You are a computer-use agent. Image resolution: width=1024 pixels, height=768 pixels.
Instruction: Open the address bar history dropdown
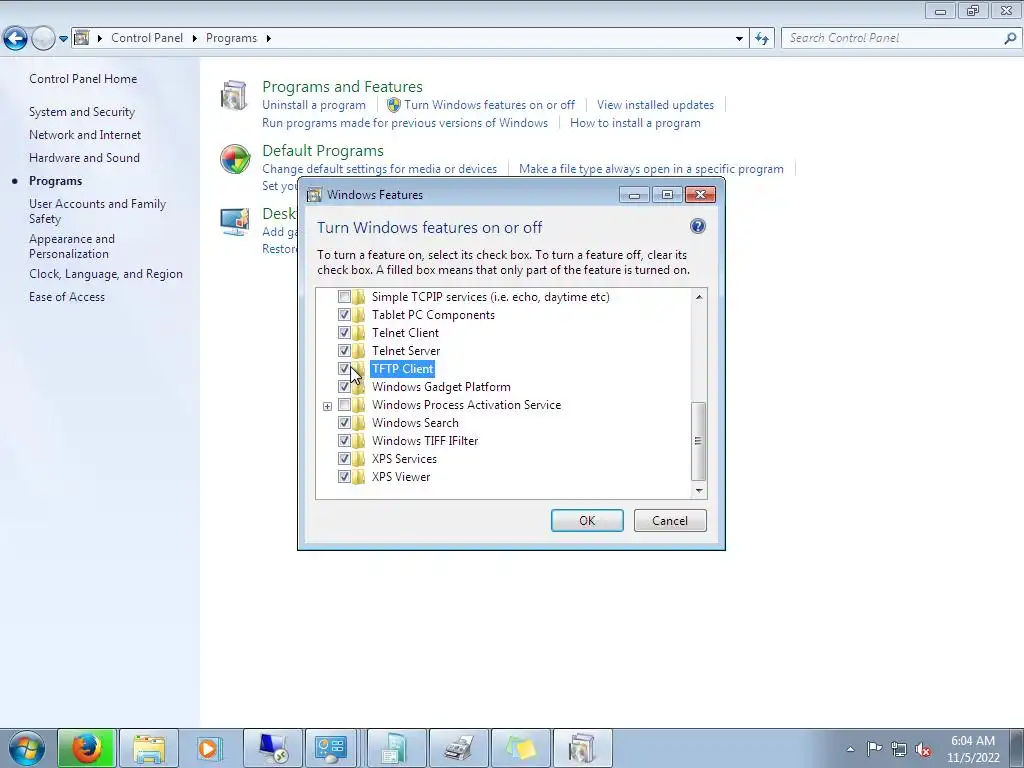click(x=739, y=39)
